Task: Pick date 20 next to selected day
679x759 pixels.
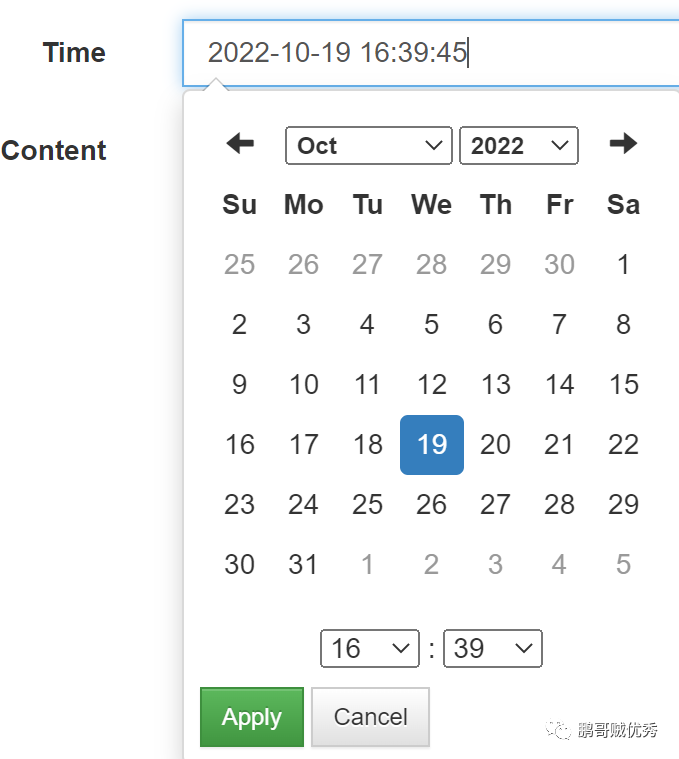Action: point(495,445)
